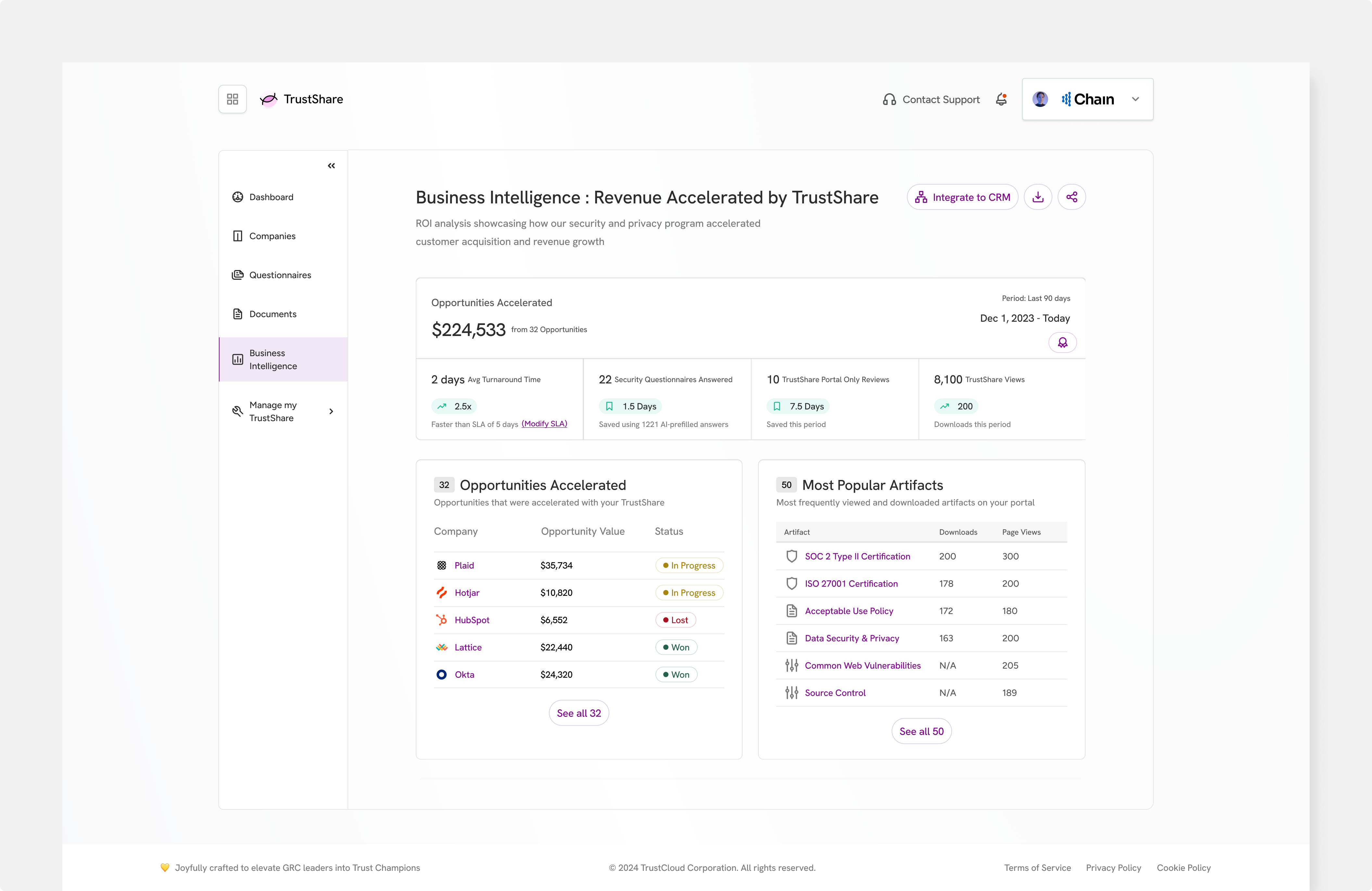Image resolution: width=1372 pixels, height=891 pixels.
Task: Click the Contact Support headset icon
Action: [889, 100]
